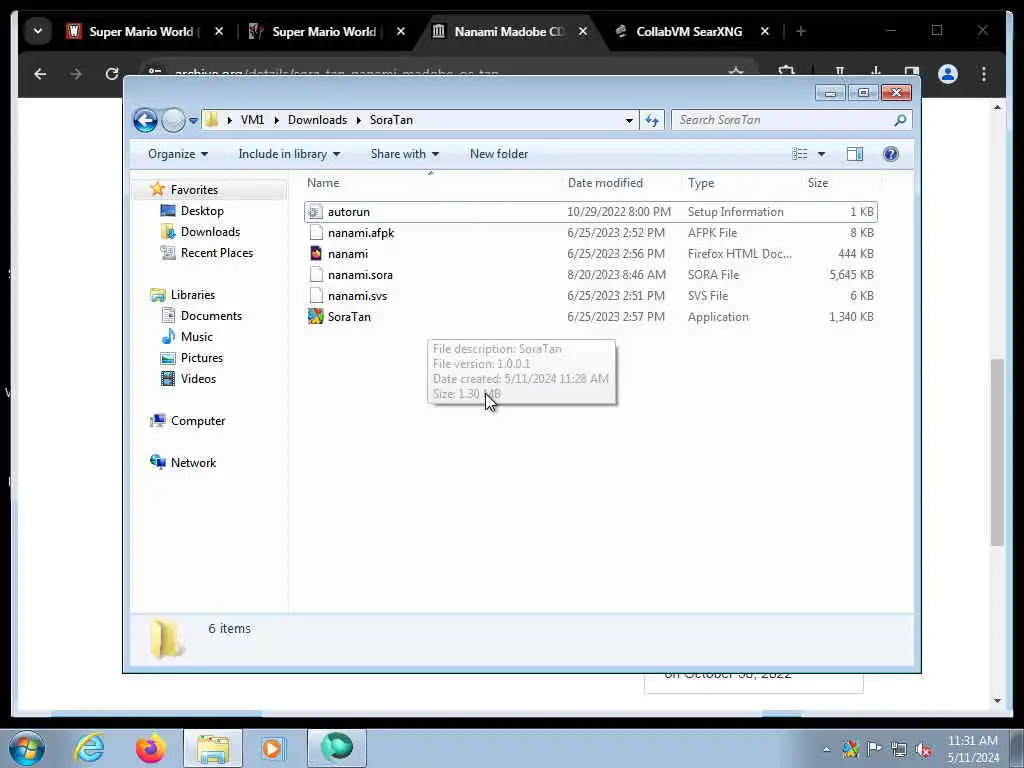Click the browser tab search dropdown
1024x768 pixels.
click(38, 31)
